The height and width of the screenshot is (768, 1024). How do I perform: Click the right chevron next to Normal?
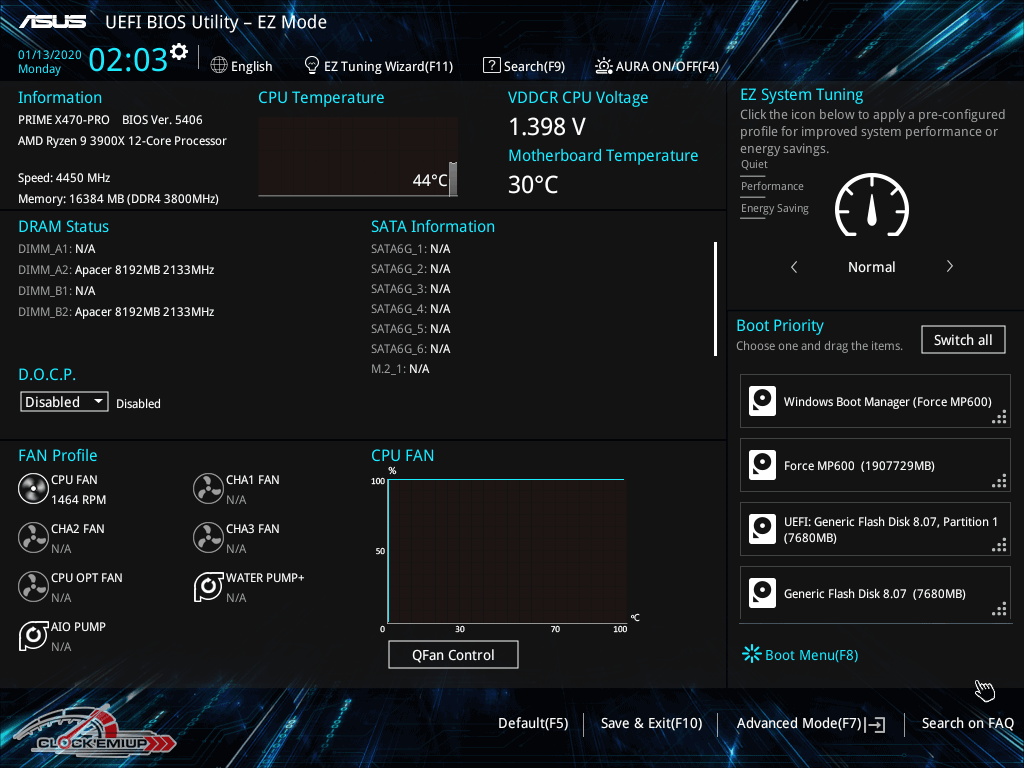tap(949, 267)
